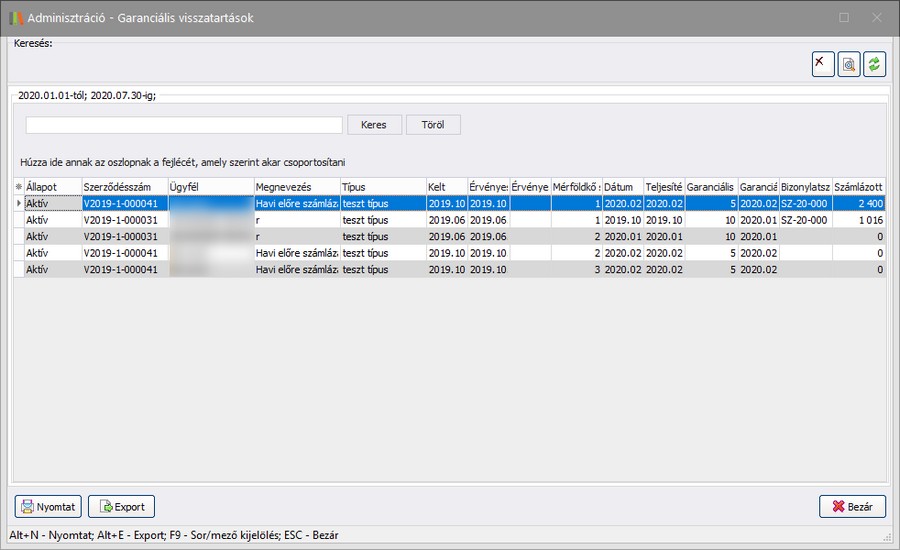Open the search filter settings icon
The height and width of the screenshot is (550, 900).
pyautogui.click(x=849, y=64)
